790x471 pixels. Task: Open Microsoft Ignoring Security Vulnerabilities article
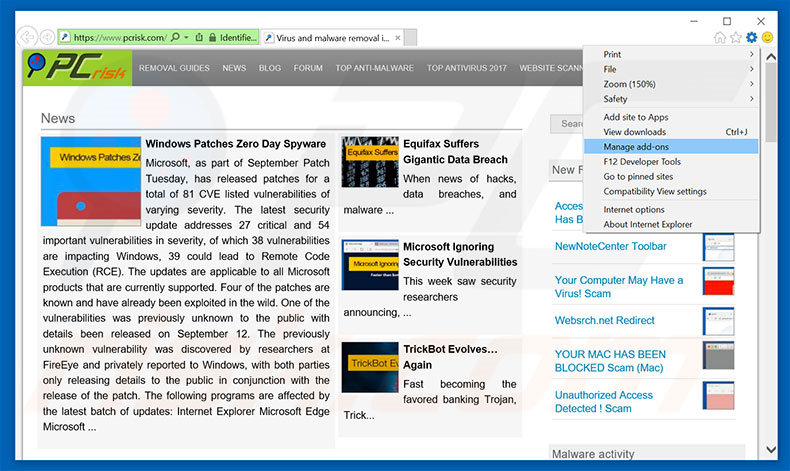[460, 254]
